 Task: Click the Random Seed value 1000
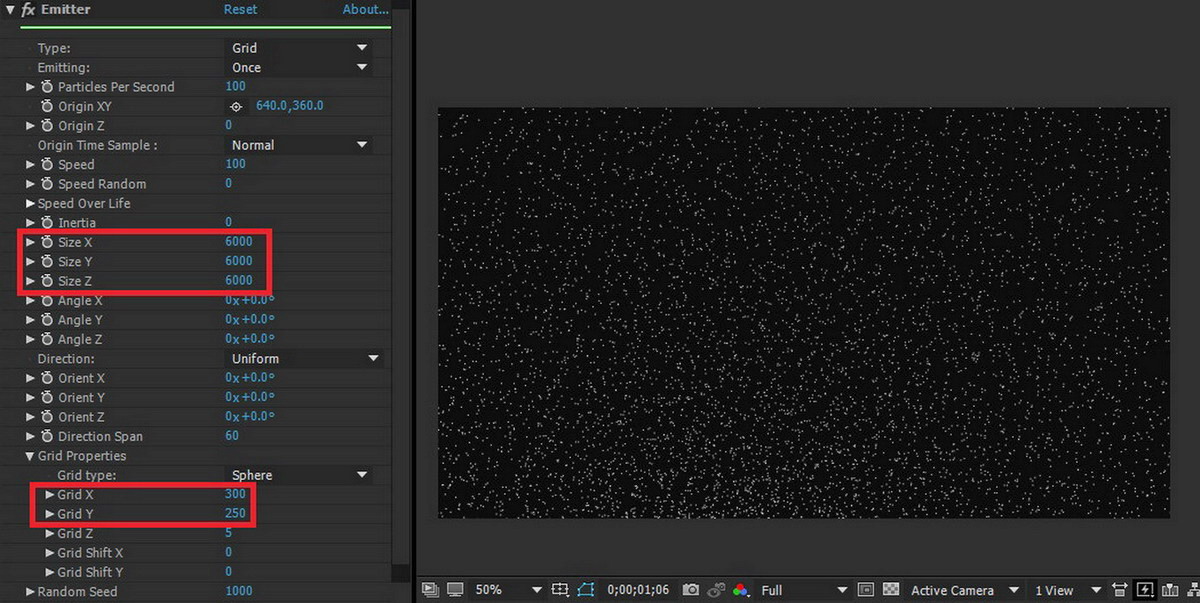pos(239,592)
